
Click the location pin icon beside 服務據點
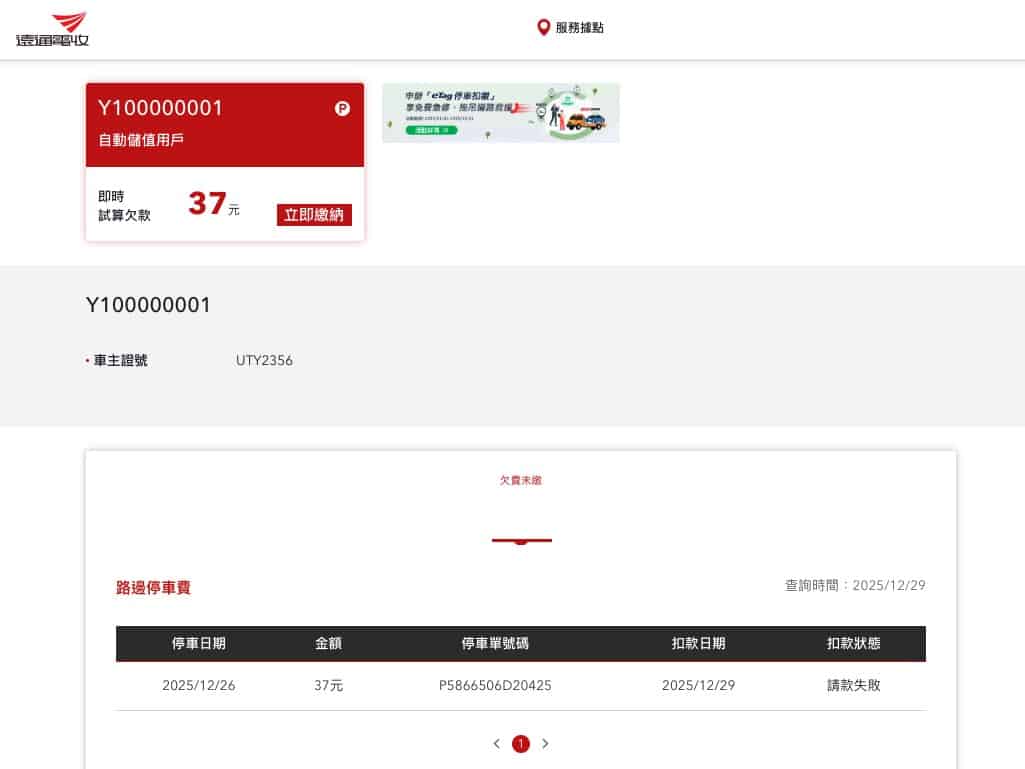(x=543, y=27)
